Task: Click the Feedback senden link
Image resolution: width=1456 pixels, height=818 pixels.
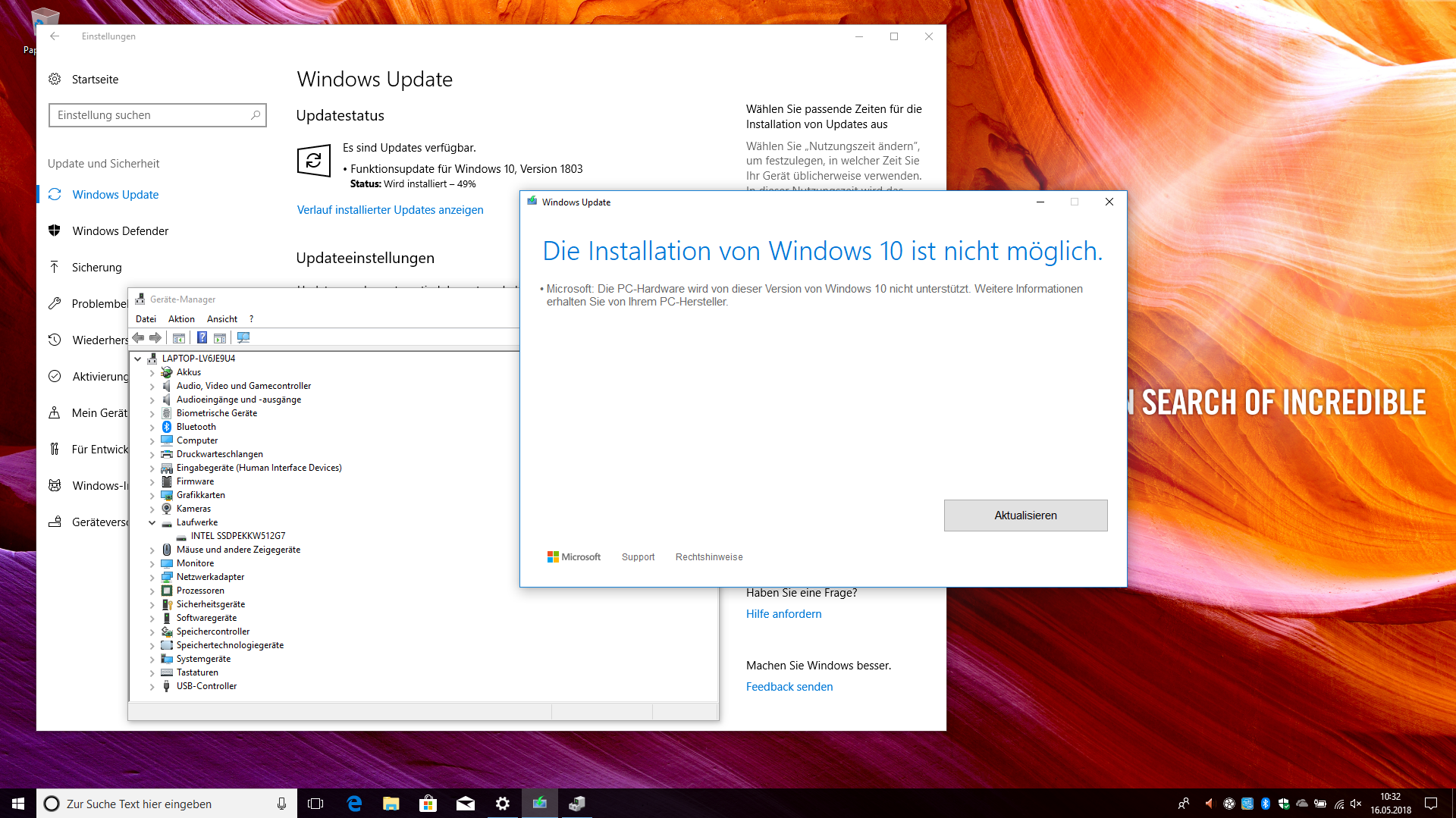Action: click(x=789, y=687)
